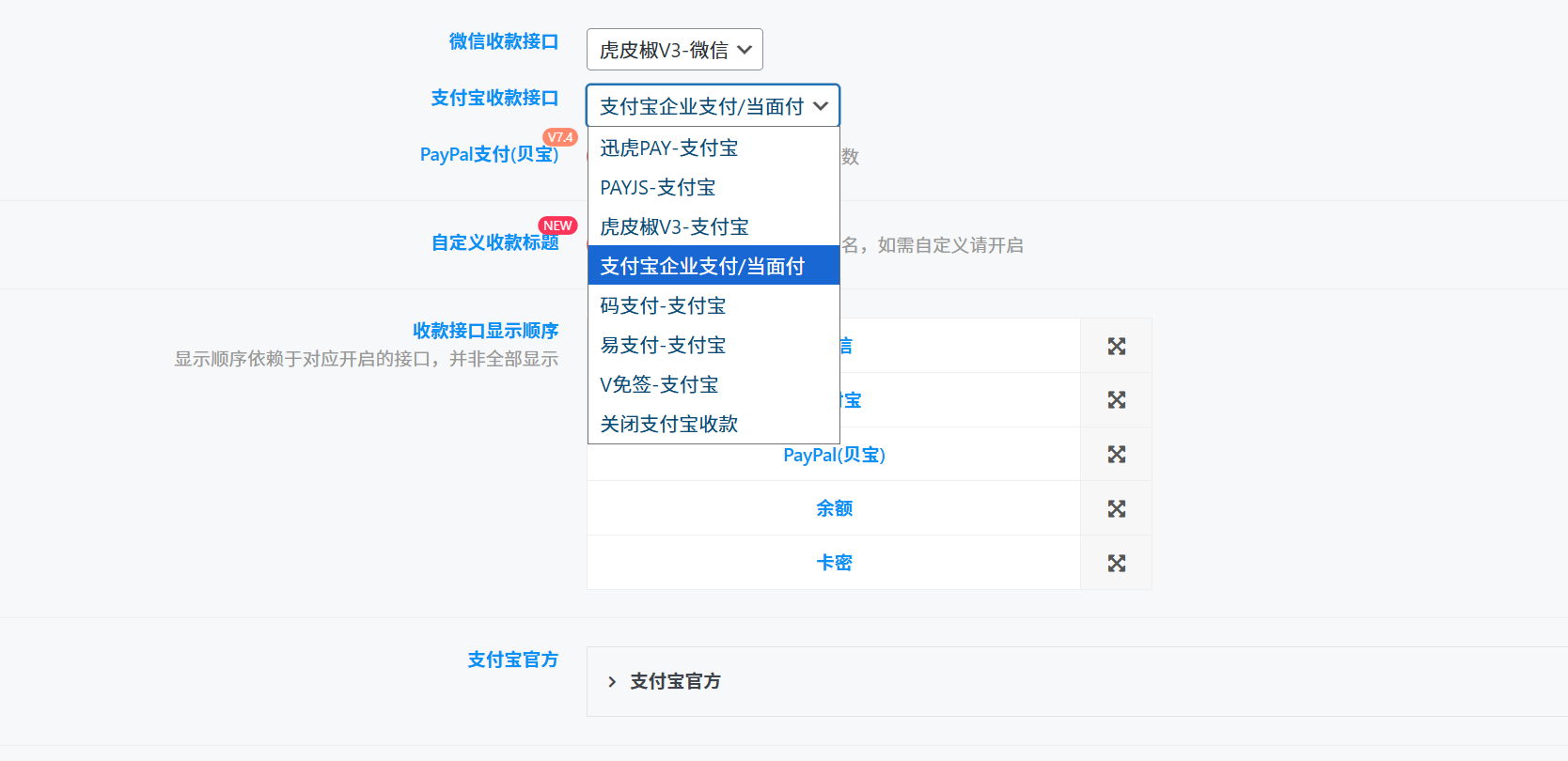
Task: Click the 微信收款接口 label
Action: (x=503, y=41)
